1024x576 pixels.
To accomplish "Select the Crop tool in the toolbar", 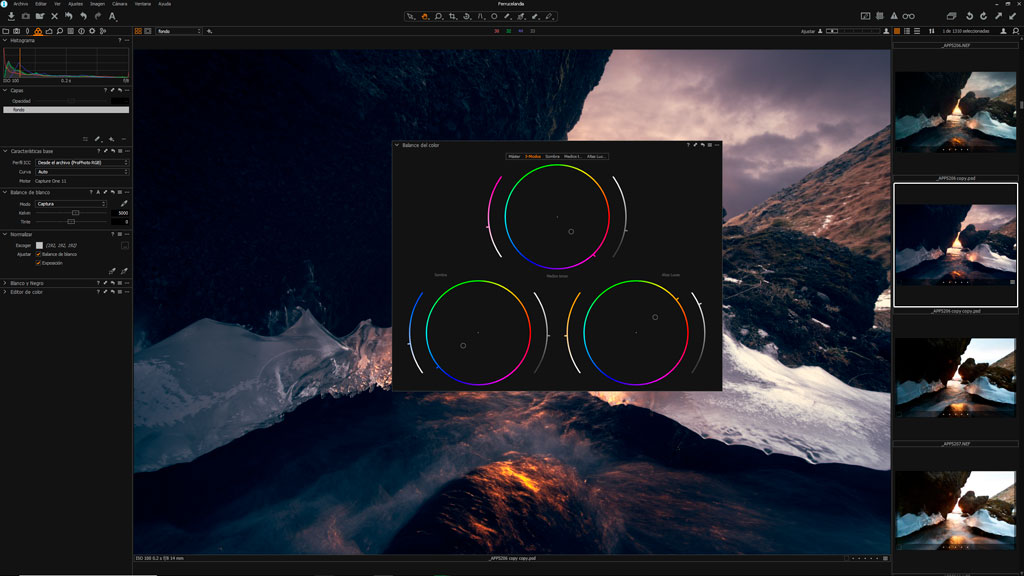I will pyautogui.click(x=453, y=17).
